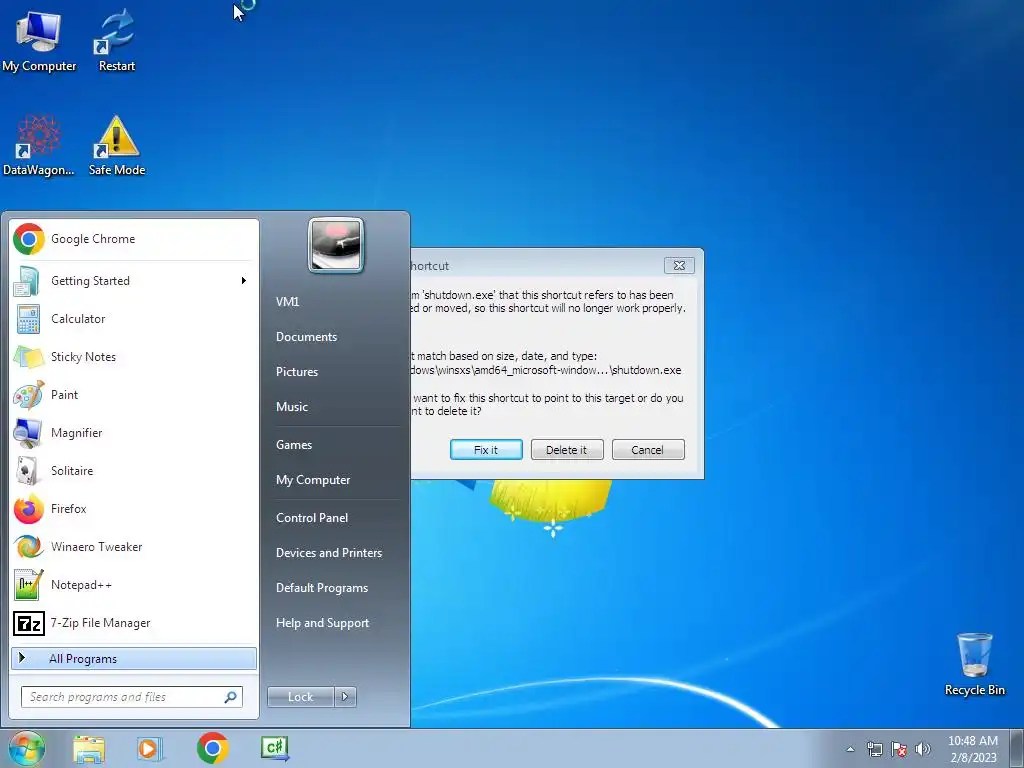Launch Google Chrome from Start menu

(135, 239)
